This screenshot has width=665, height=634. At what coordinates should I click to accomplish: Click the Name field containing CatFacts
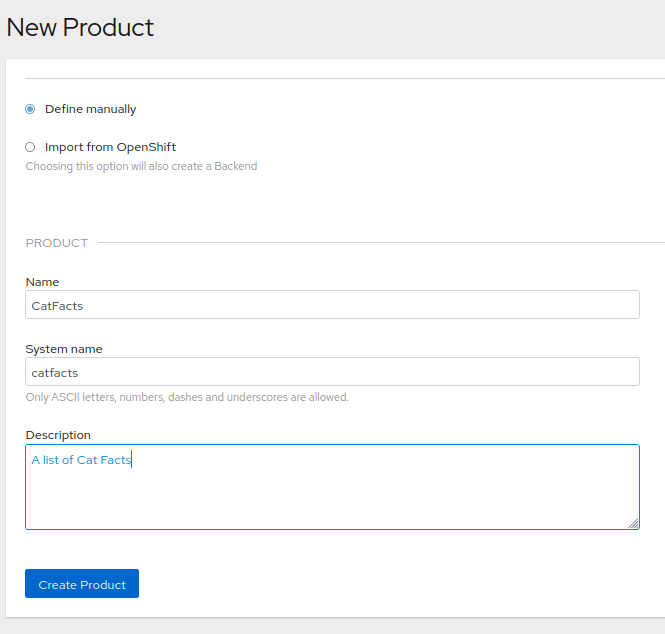(332, 304)
